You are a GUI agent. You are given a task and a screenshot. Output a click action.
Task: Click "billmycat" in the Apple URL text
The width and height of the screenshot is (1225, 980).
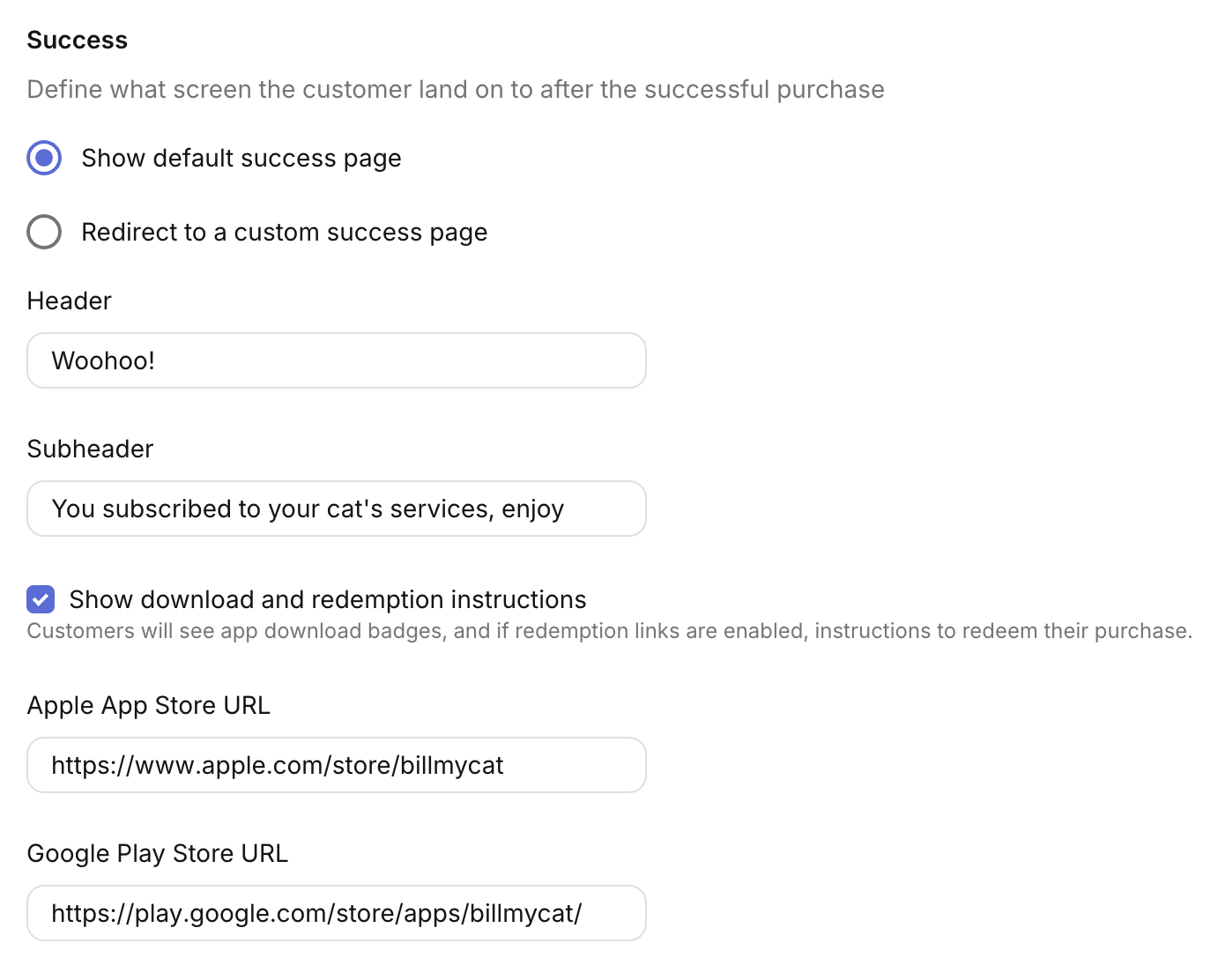point(451,765)
